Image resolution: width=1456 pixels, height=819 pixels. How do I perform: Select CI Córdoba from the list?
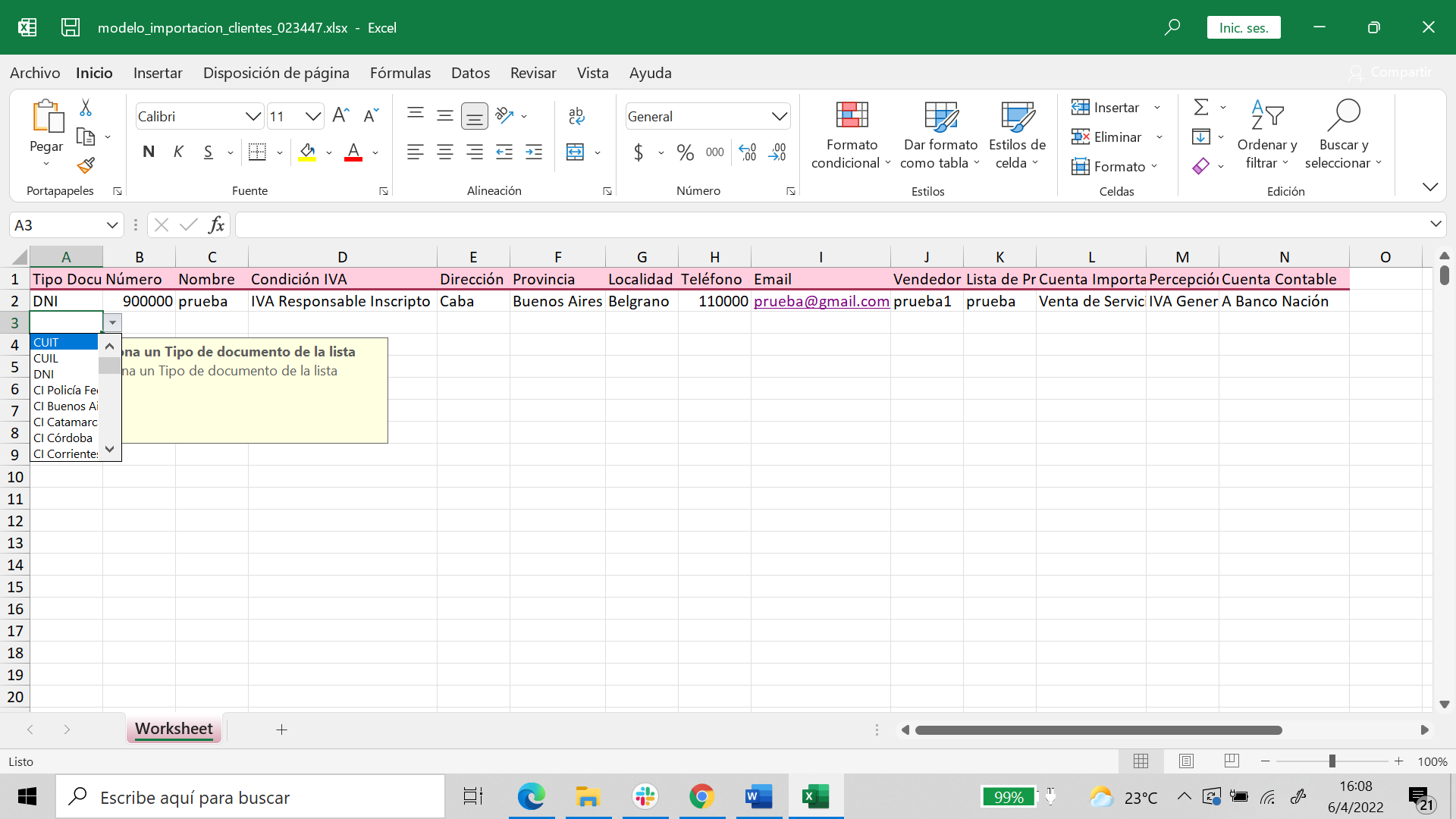64,438
